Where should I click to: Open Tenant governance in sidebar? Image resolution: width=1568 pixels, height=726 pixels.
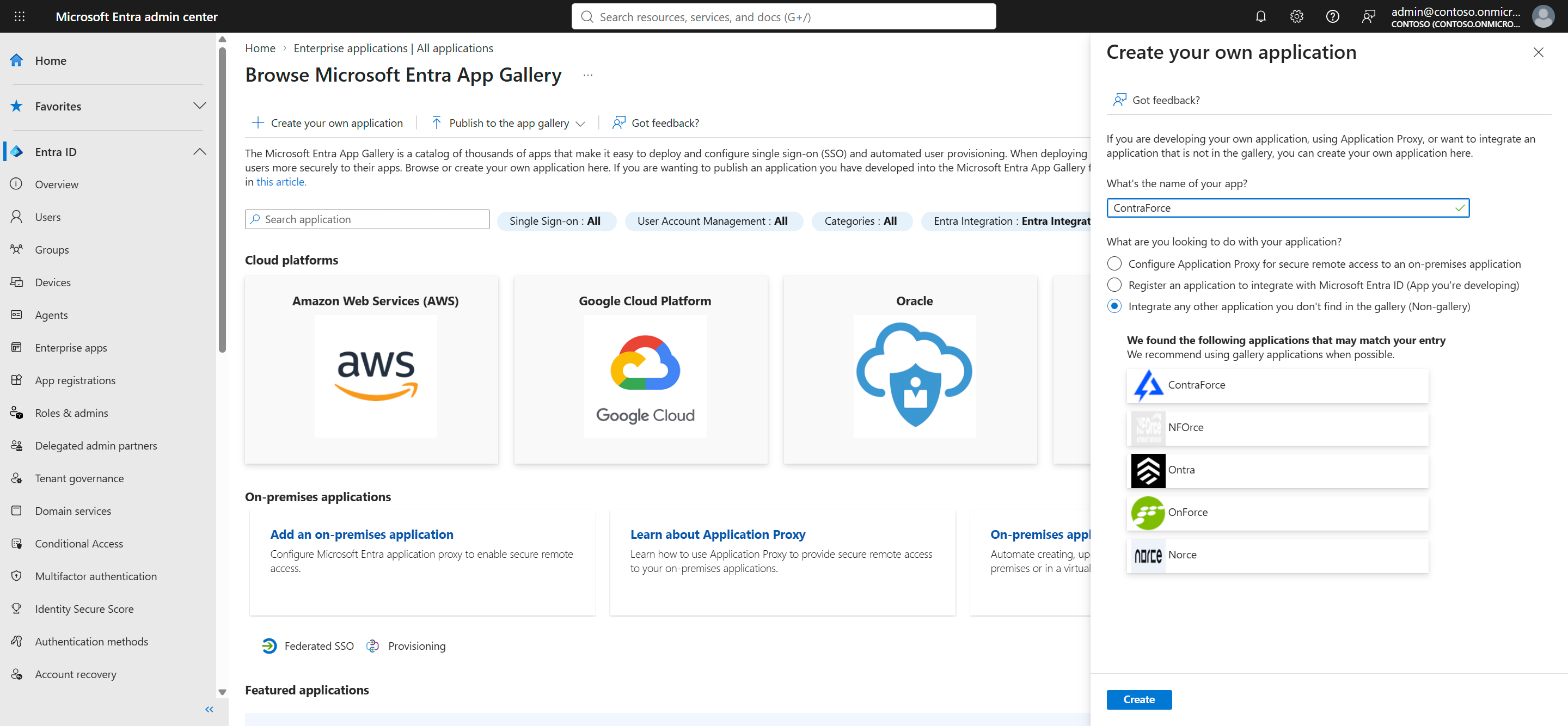[80, 478]
